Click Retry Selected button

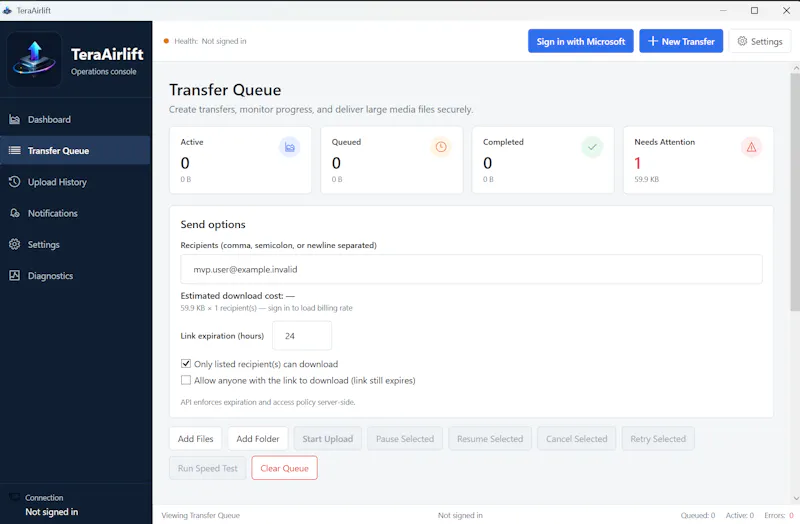[x=658, y=439]
